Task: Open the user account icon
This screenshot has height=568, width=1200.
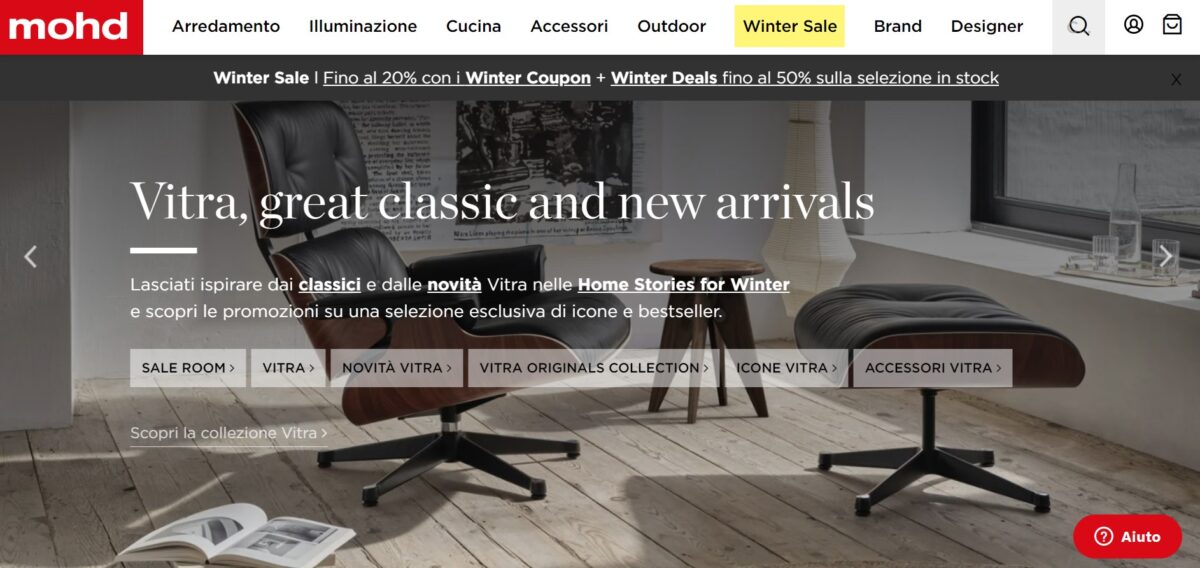Action: (1133, 25)
